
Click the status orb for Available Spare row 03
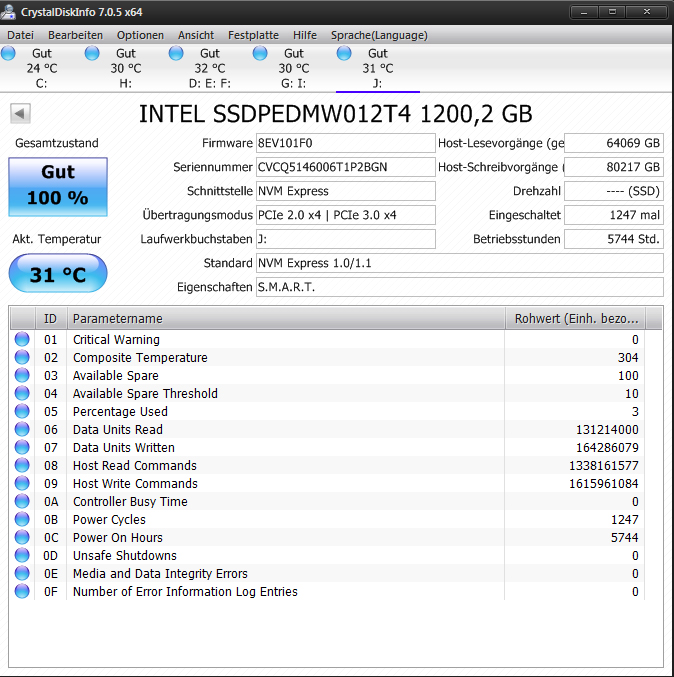(22, 375)
